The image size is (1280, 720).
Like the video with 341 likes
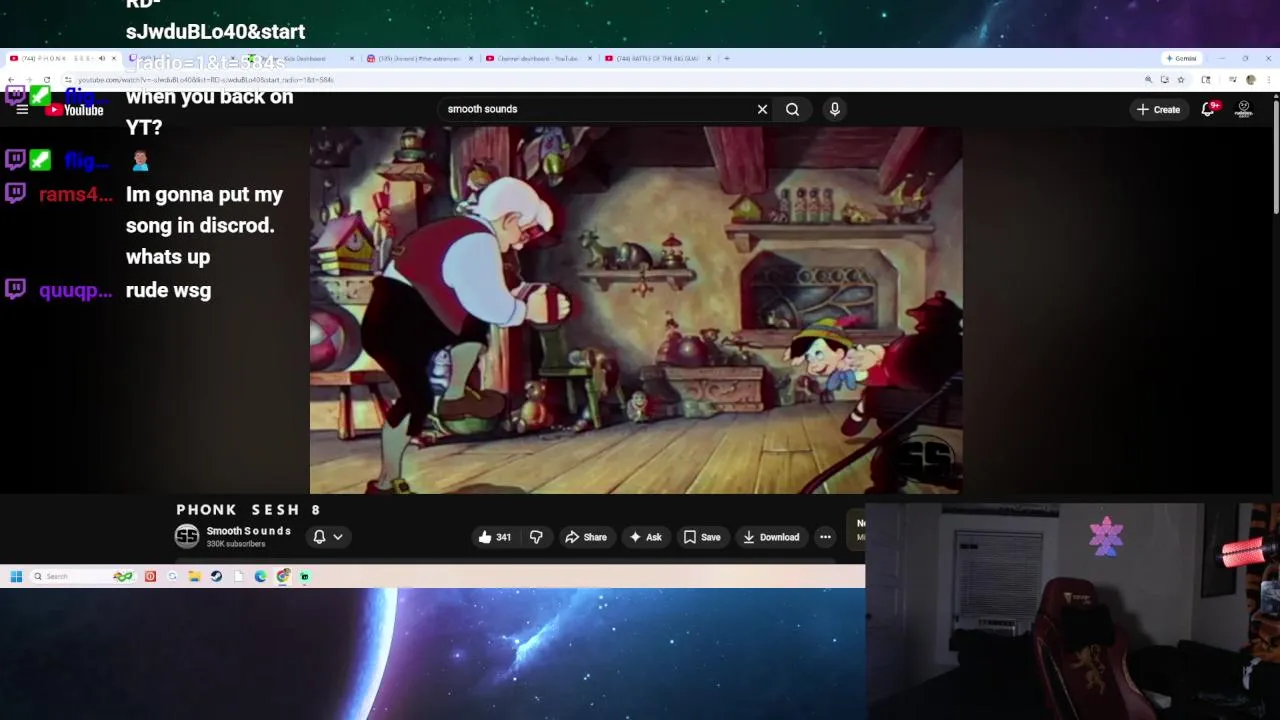click(494, 537)
